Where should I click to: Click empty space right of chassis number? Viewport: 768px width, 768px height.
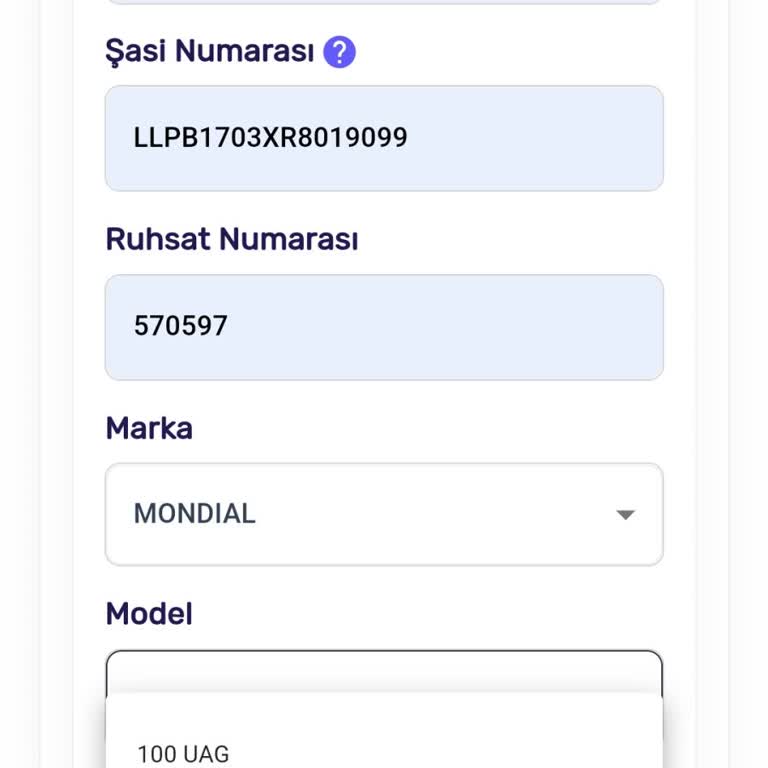(x=540, y=138)
